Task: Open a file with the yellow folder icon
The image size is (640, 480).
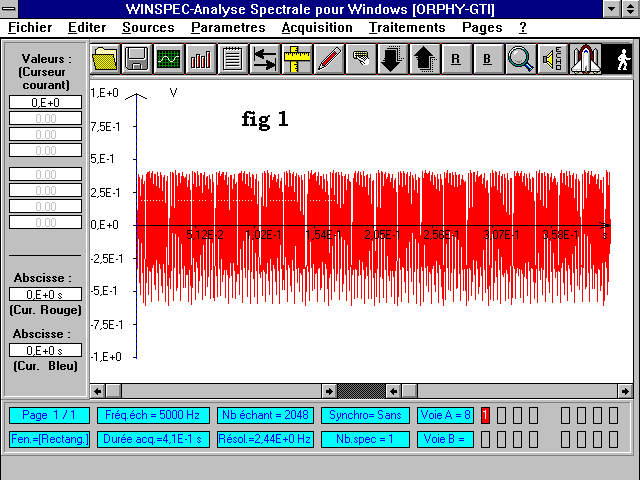Action: point(105,59)
